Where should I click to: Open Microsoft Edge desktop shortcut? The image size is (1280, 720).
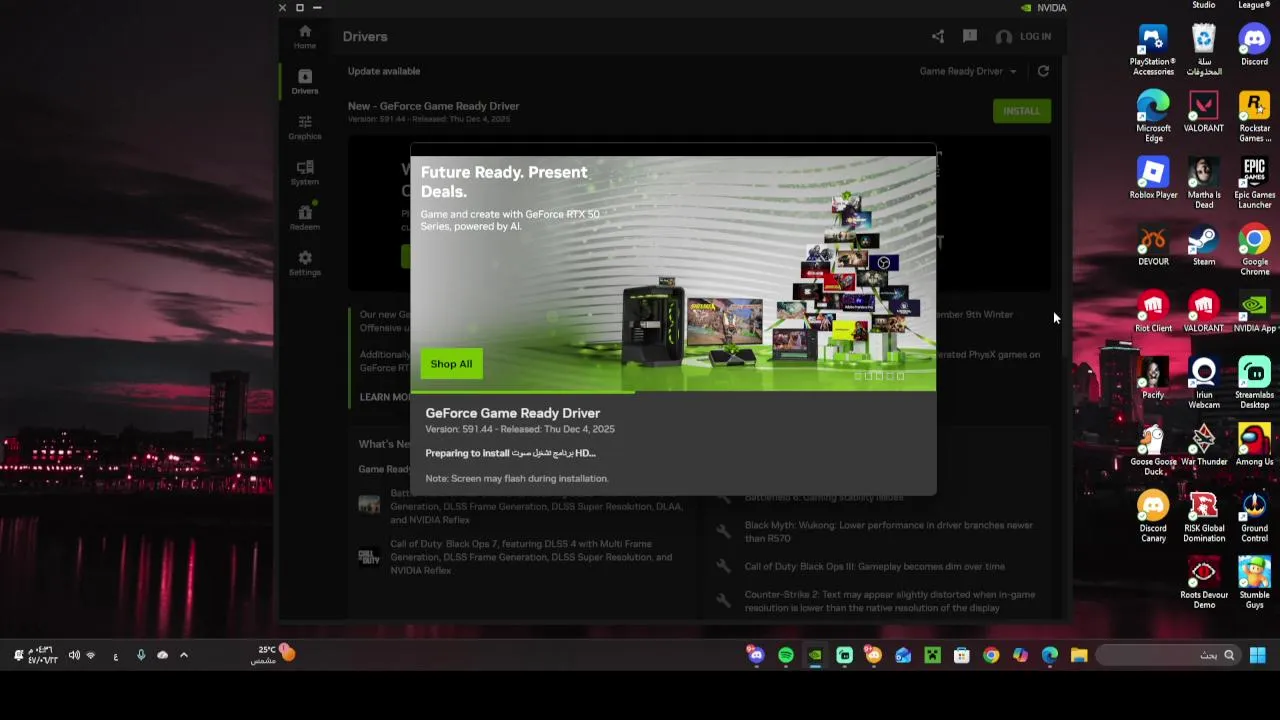1153,117
